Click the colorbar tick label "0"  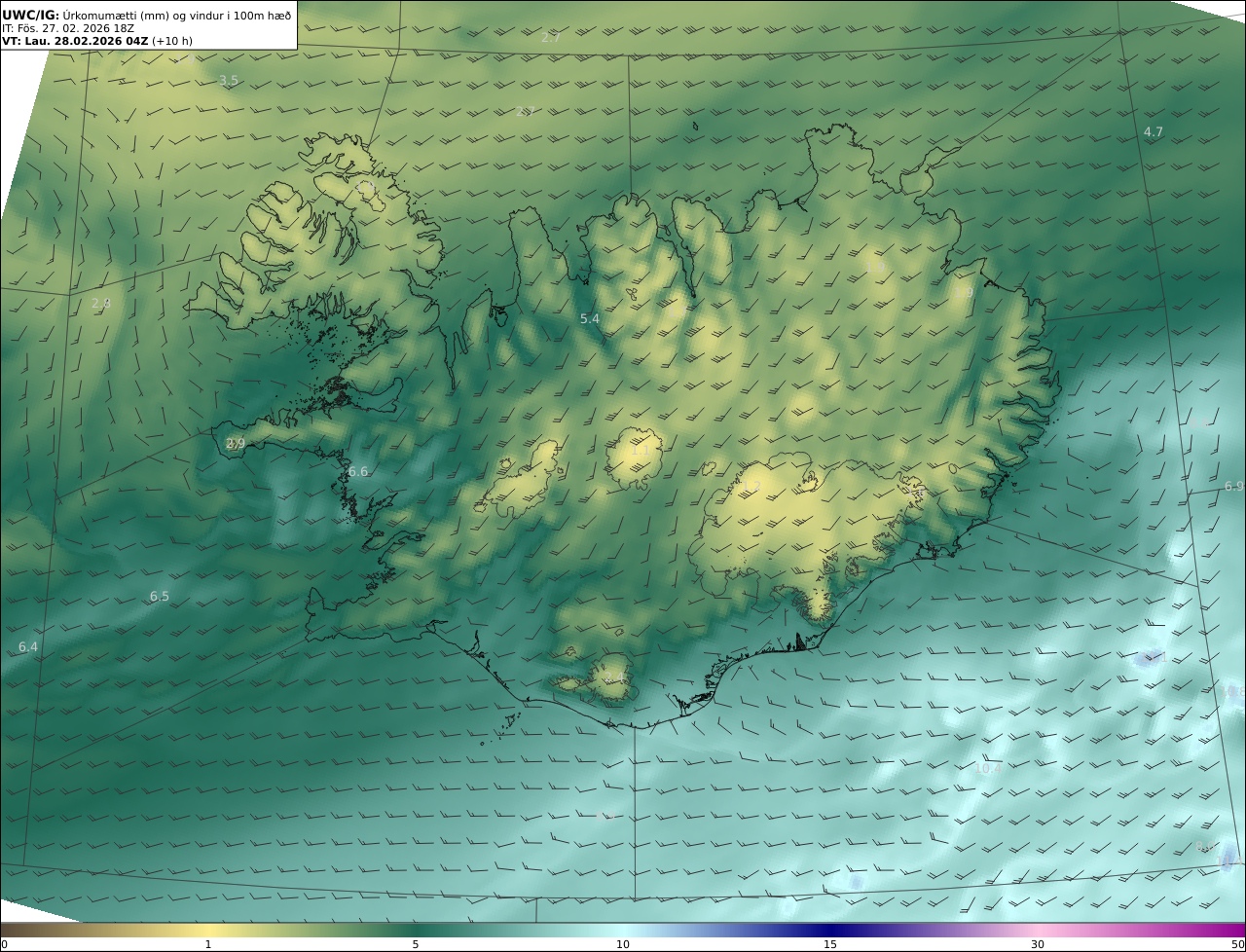tap(4, 944)
